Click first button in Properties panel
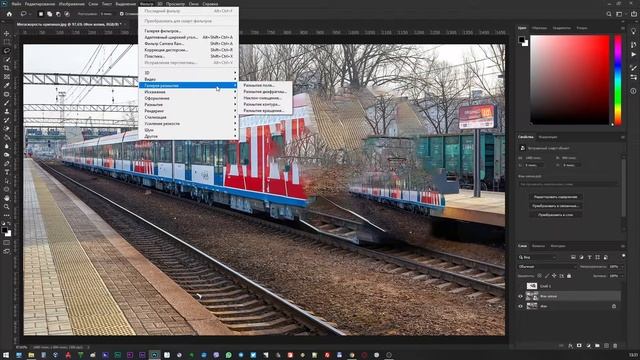The image size is (640, 360). (x=555, y=197)
